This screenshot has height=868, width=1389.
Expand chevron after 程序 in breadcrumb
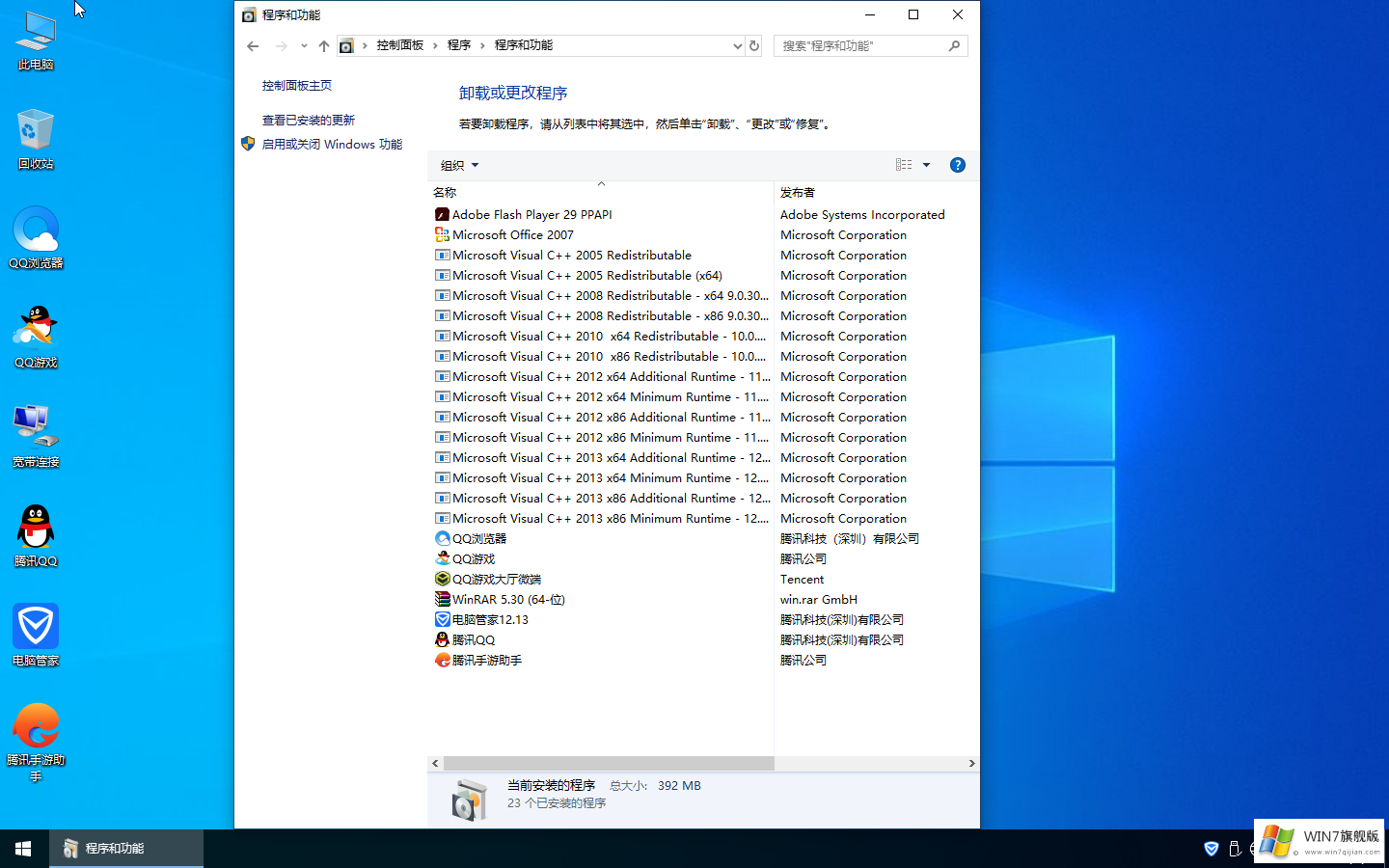pos(482,45)
